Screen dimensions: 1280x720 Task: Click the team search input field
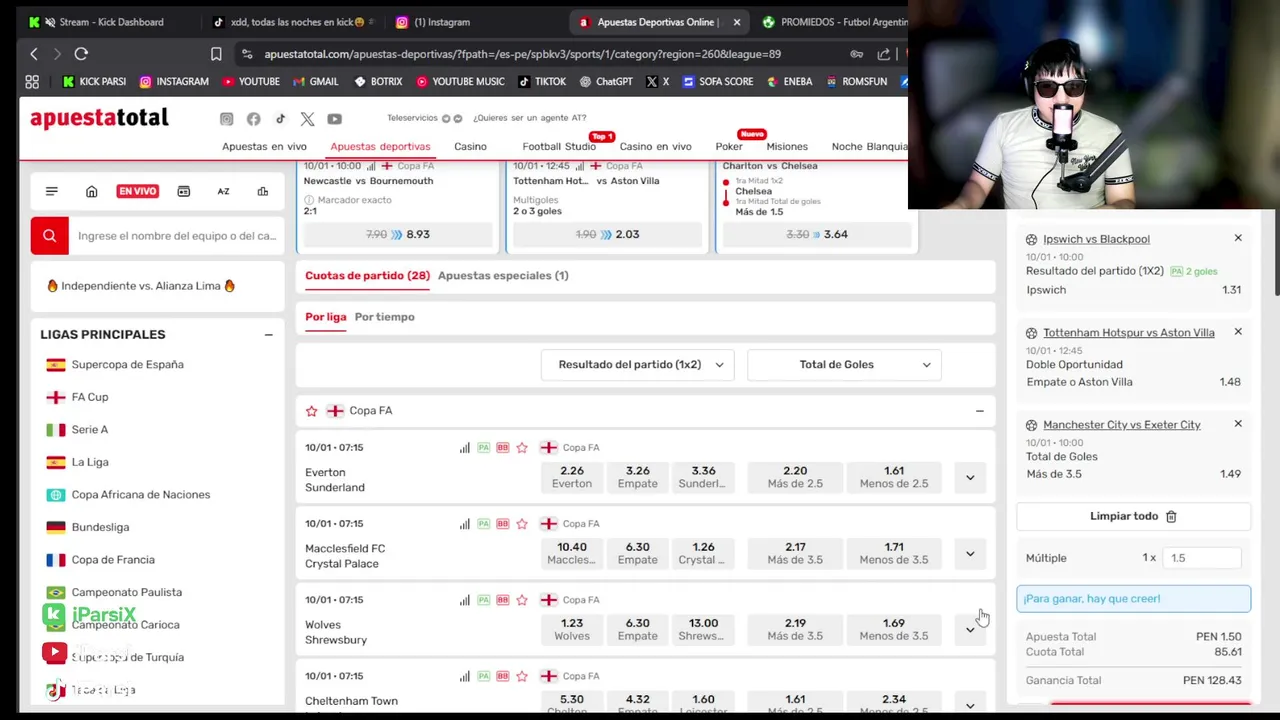click(x=177, y=236)
